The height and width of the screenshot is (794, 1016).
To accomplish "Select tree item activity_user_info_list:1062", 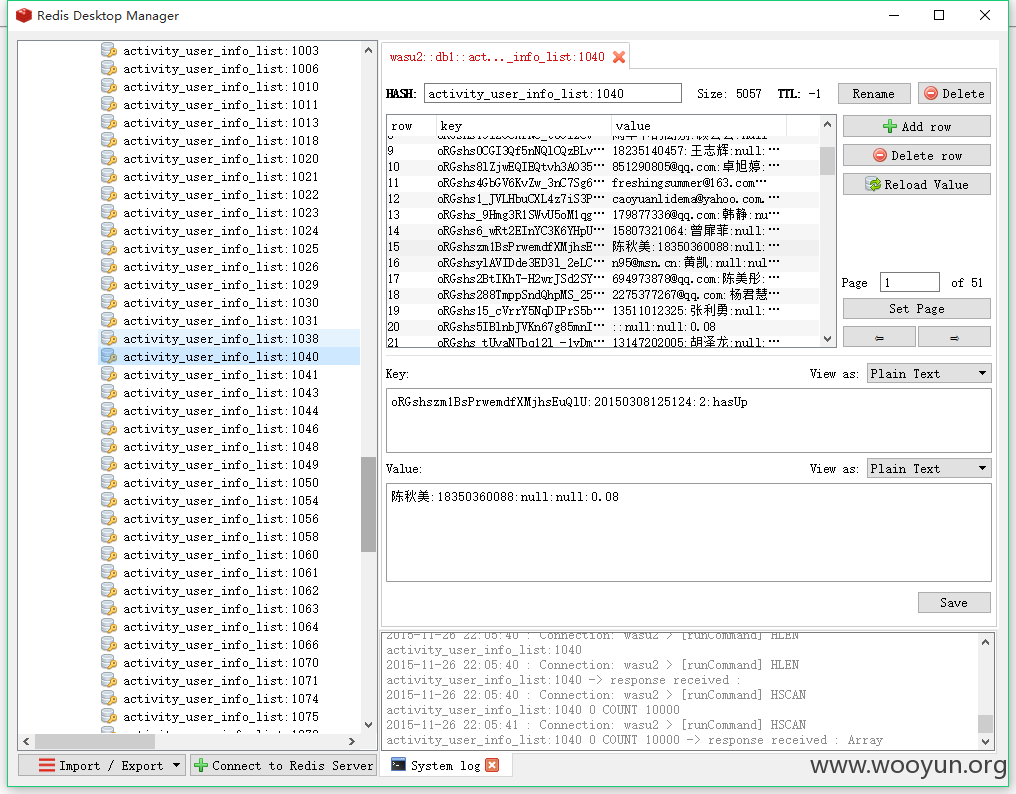I will (x=220, y=590).
